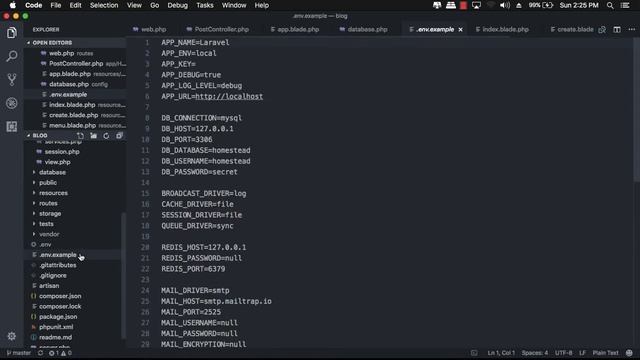Open package.json in the explorer tree
Viewport: 640px width, 360px height.
[58, 317]
